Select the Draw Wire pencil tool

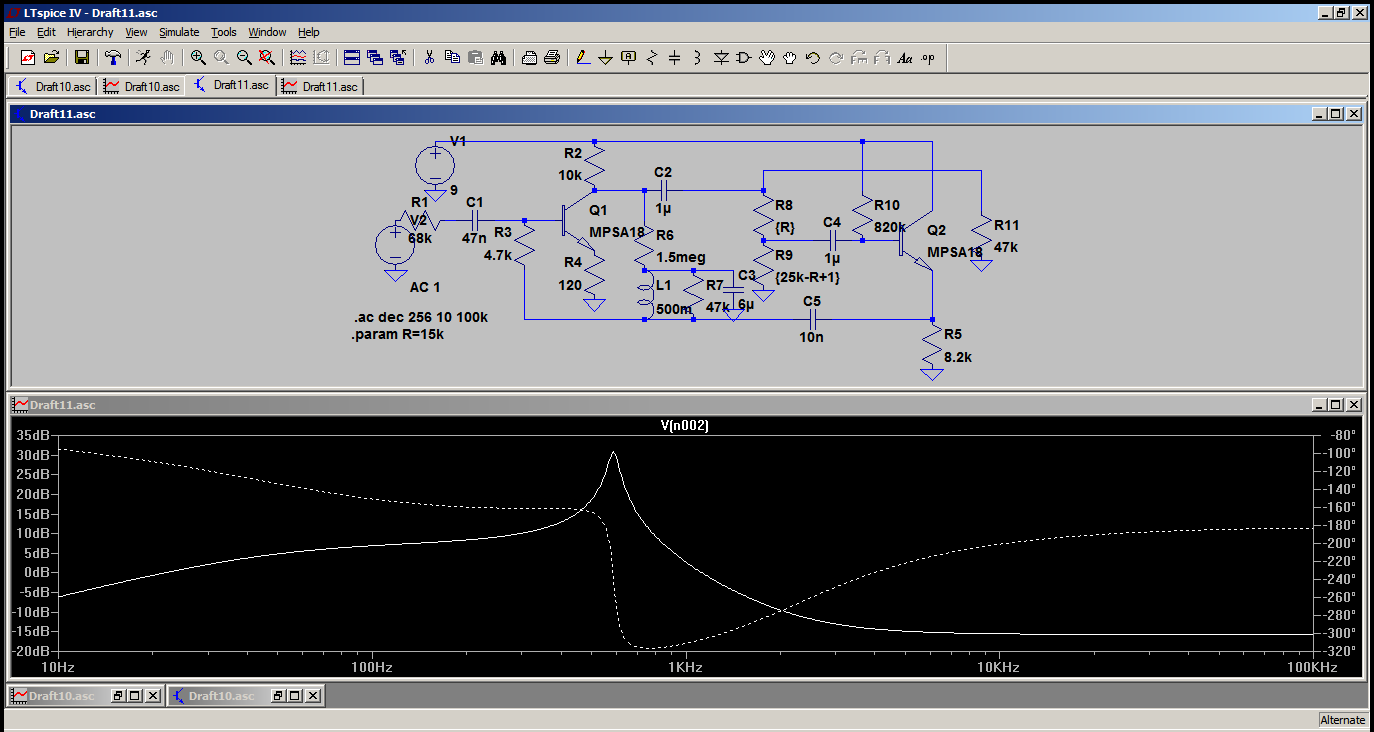[x=583, y=58]
